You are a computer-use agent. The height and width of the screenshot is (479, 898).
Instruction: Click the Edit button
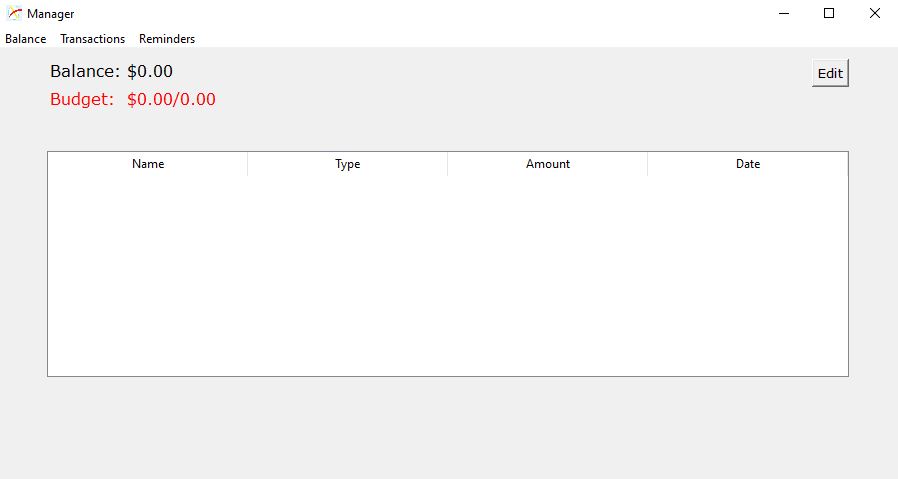pyautogui.click(x=830, y=73)
